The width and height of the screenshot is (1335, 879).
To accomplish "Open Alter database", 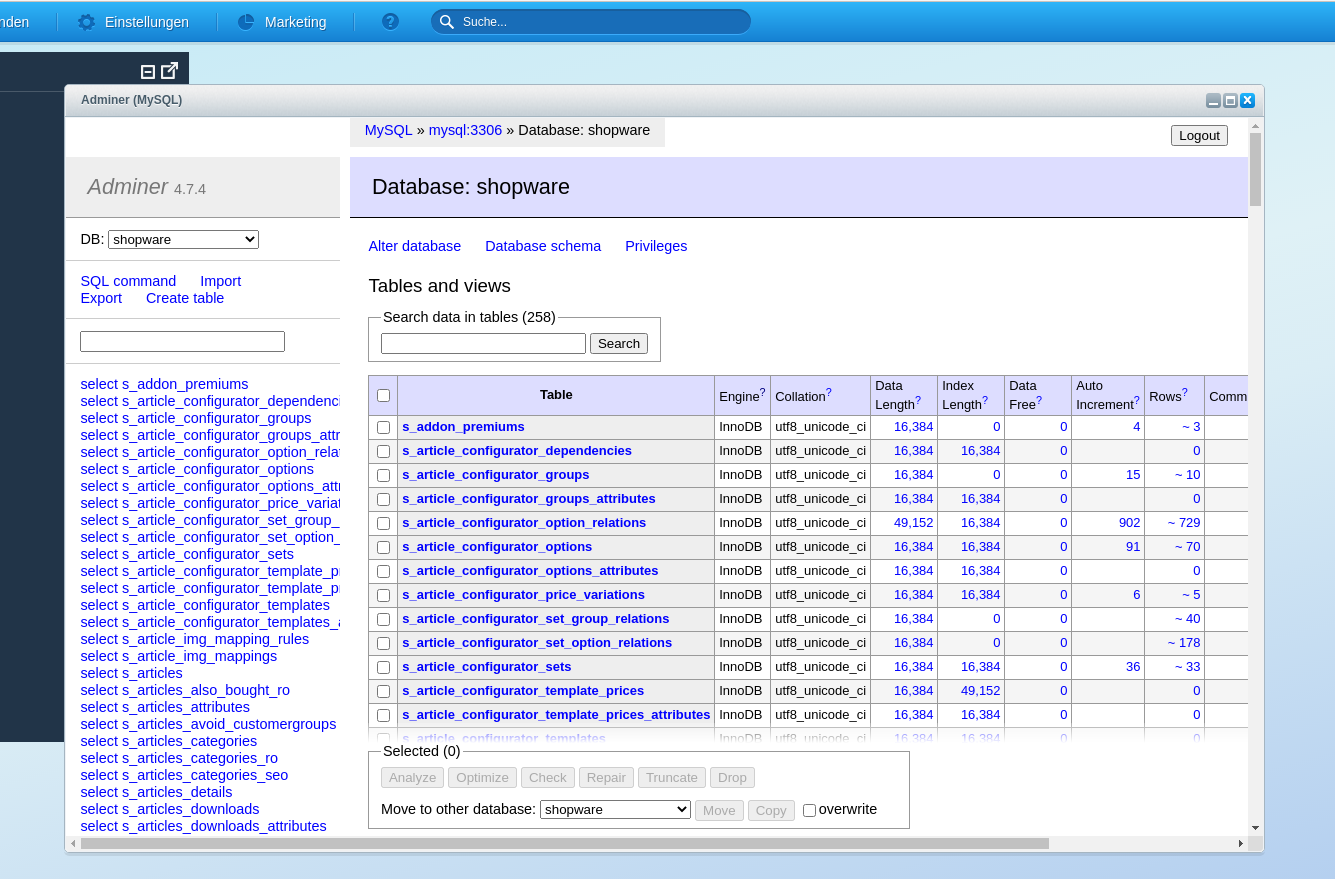I will [414, 246].
